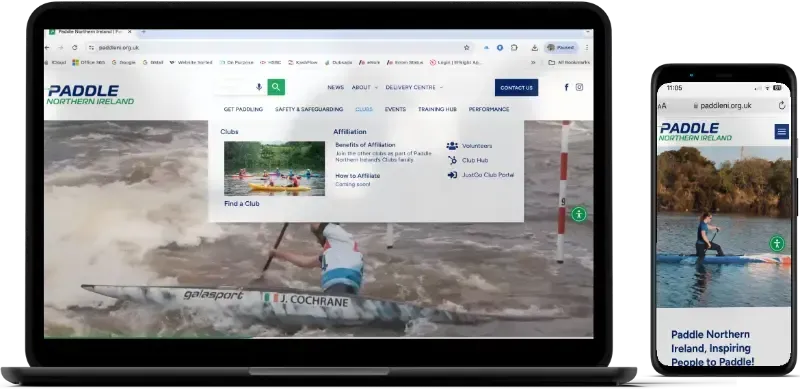This screenshot has width=800, height=390.
Task: Tap the Paddle Northern Ireland logo on phone
Action: (x=695, y=132)
